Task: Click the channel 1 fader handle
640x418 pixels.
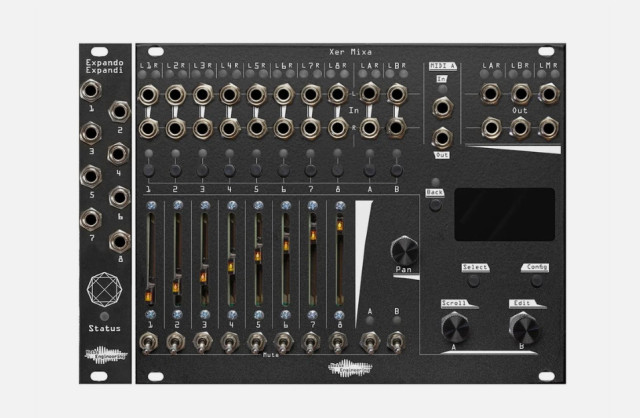Action: point(149,294)
